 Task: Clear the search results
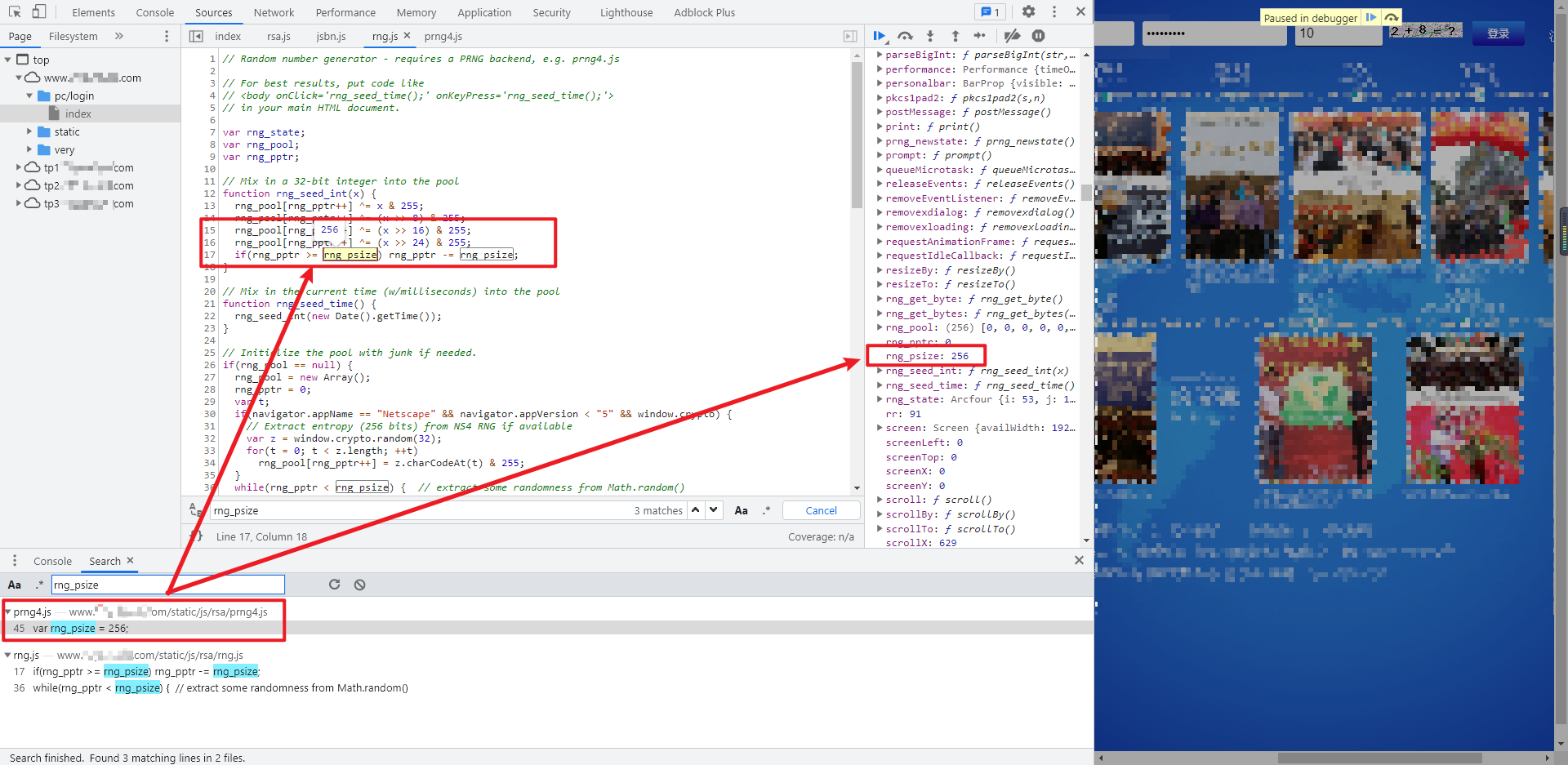[x=359, y=585]
